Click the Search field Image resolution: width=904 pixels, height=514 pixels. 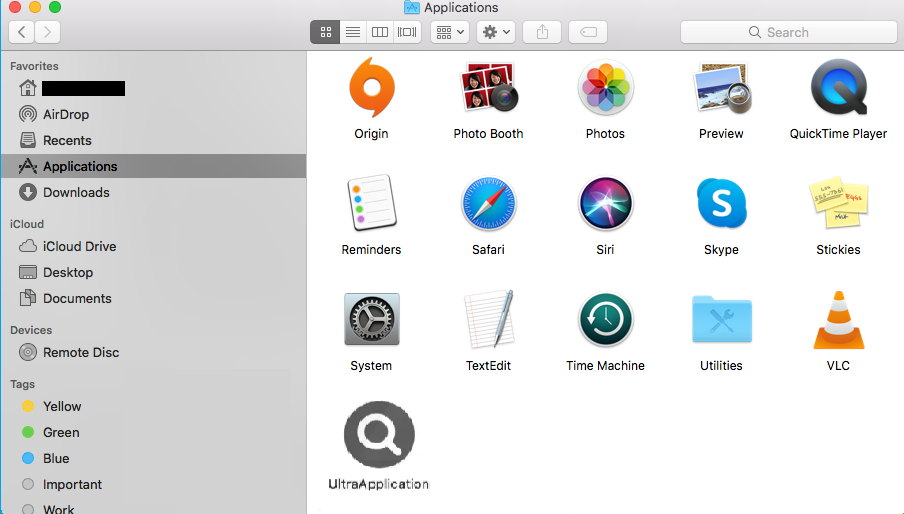[786, 32]
